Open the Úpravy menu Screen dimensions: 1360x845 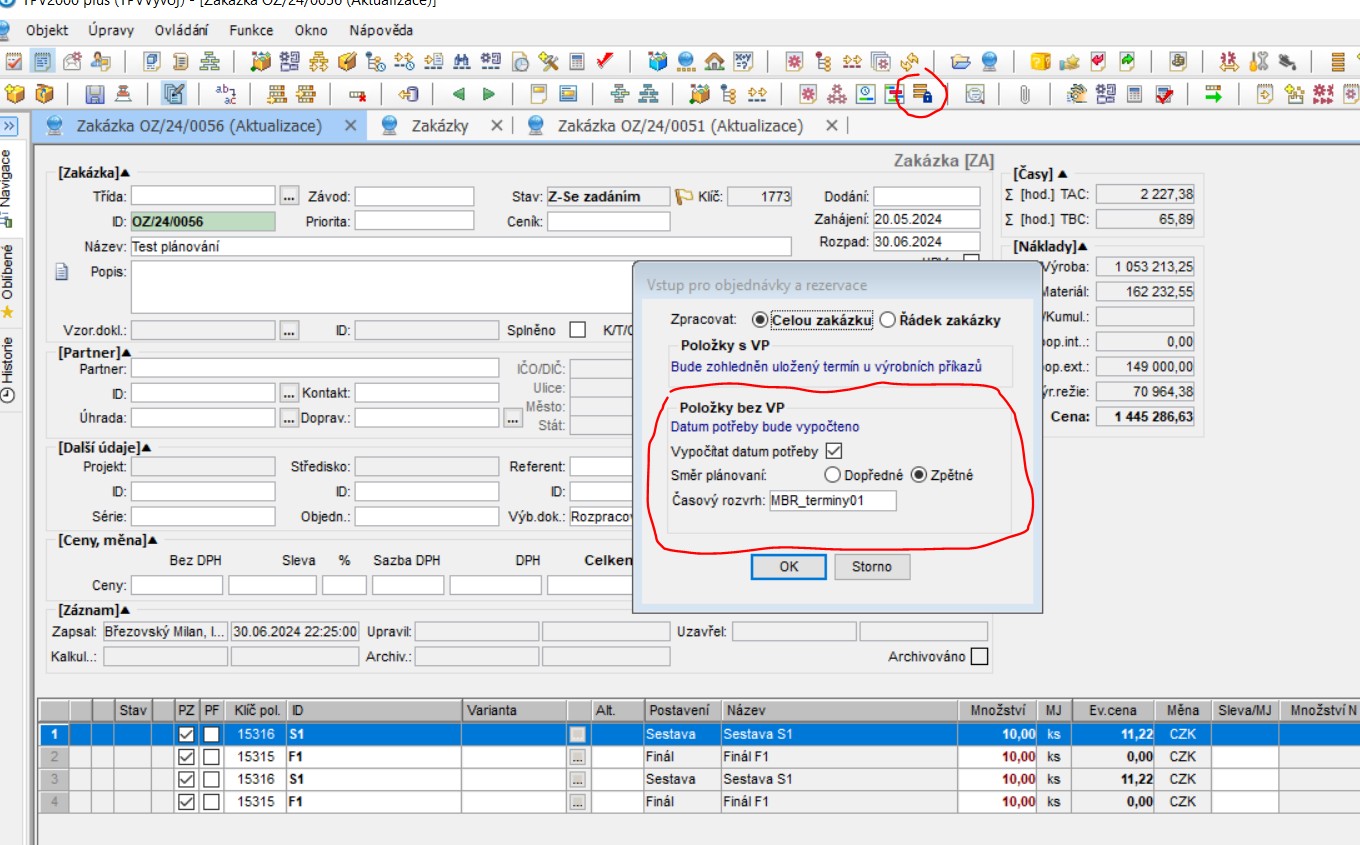(x=111, y=31)
